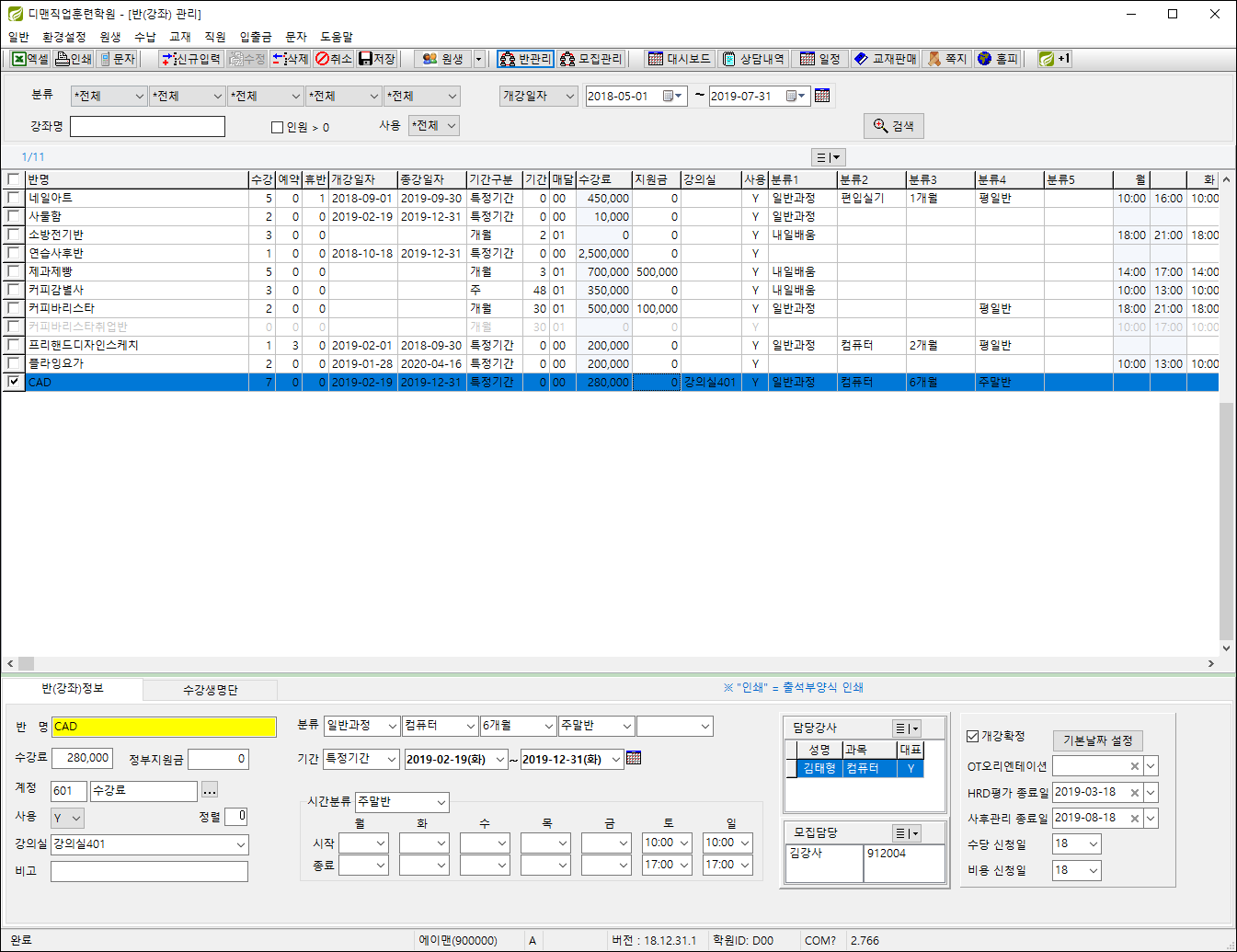This screenshot has width=1237, height=952.
Task: Open the 개강일자 date-type dropdown
Action: [538, 96]
